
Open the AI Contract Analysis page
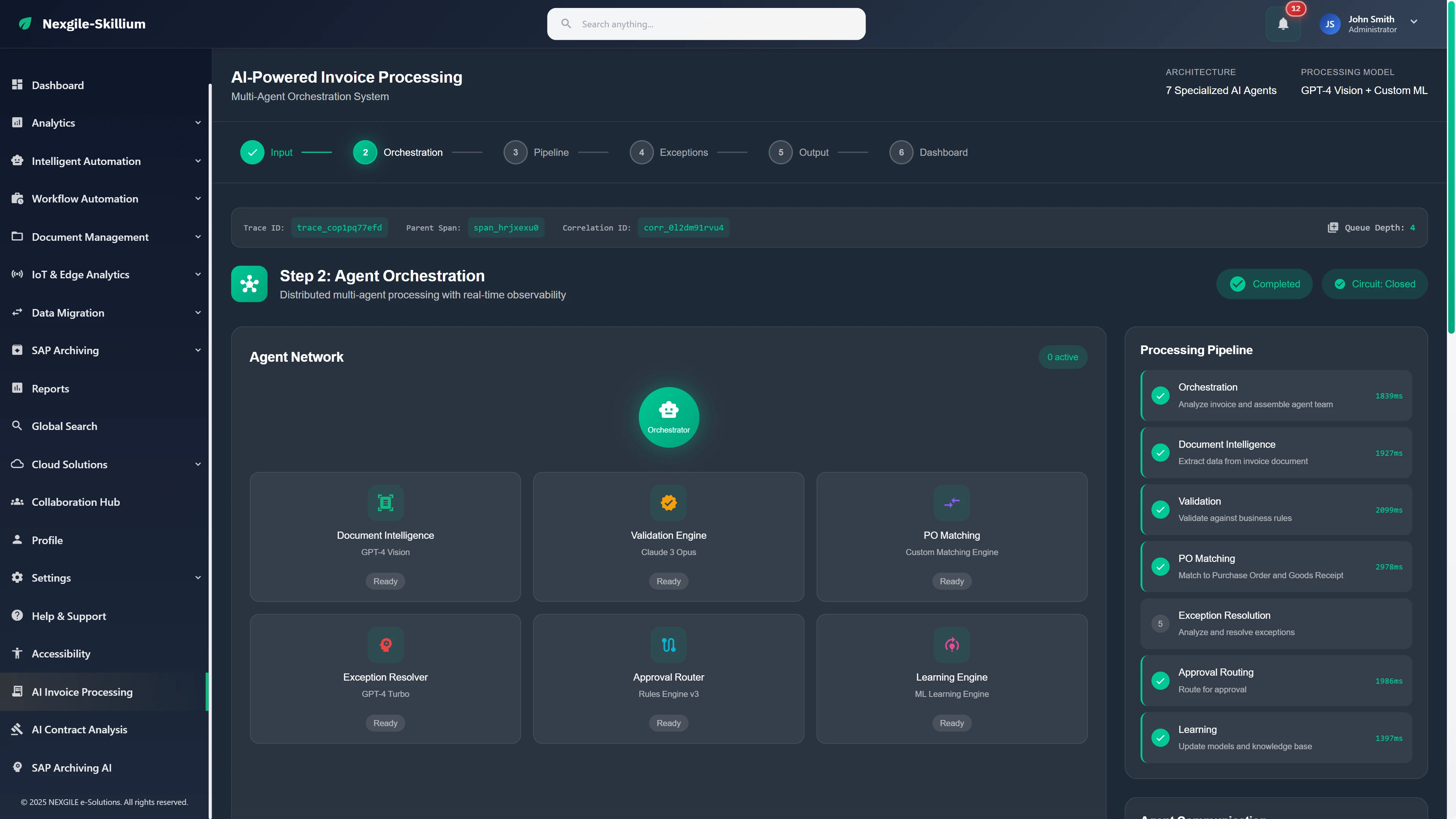(79, 729)
